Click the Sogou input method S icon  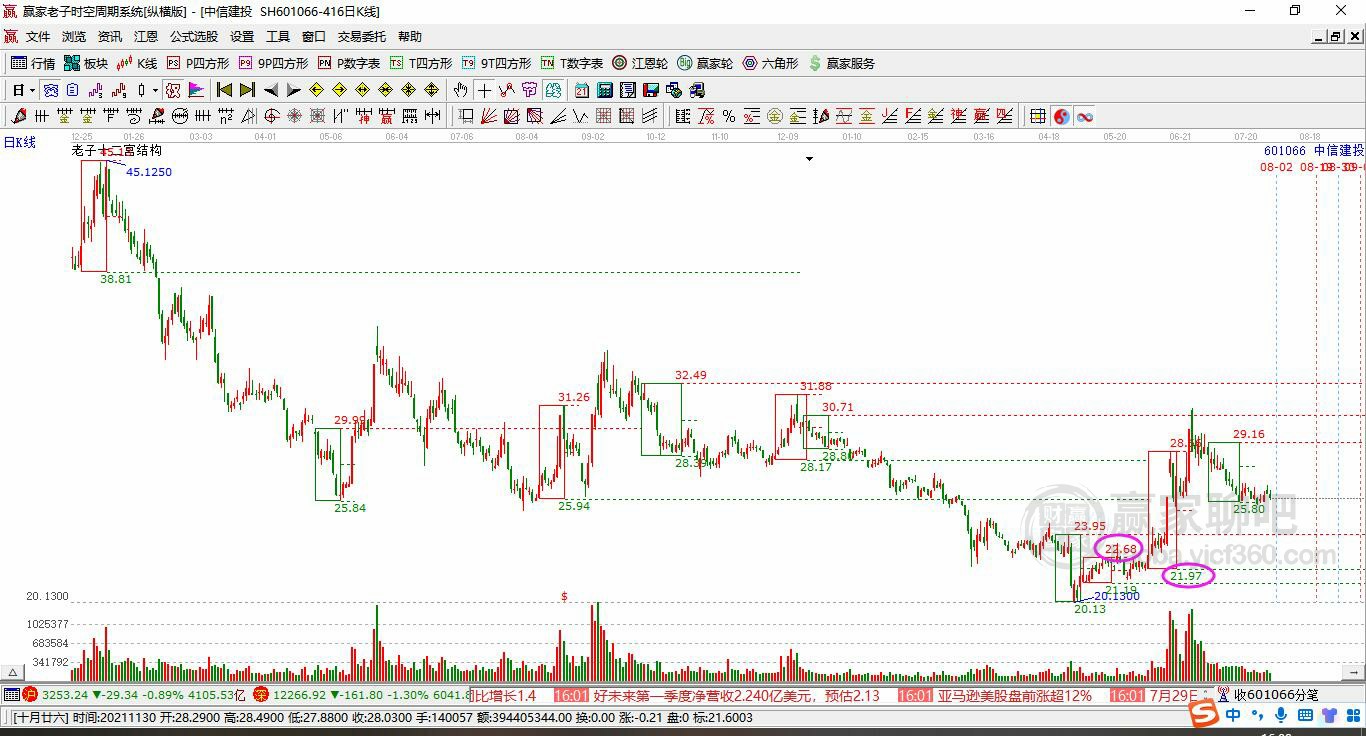tap(1204, 715)
